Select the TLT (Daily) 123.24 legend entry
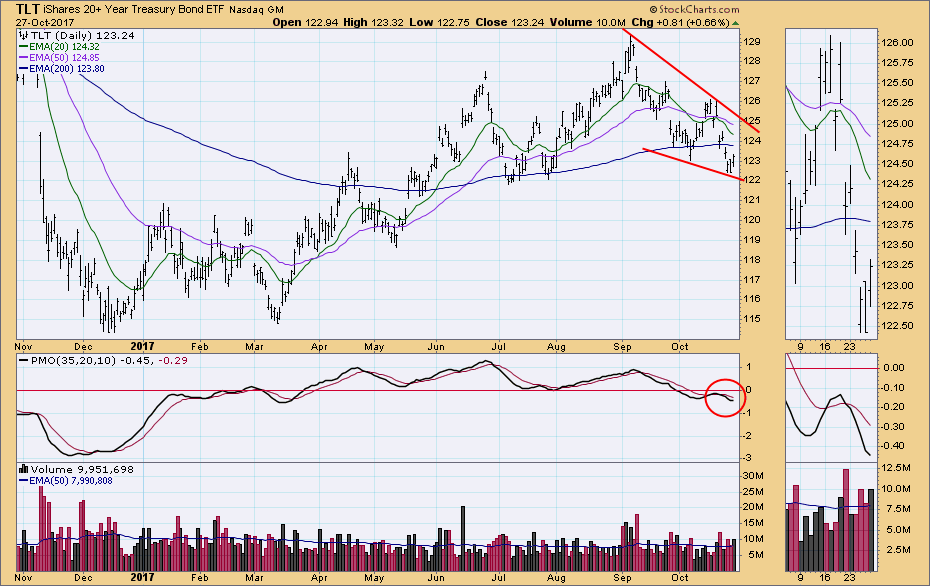The image size is (930, 586). pos(82,36)
